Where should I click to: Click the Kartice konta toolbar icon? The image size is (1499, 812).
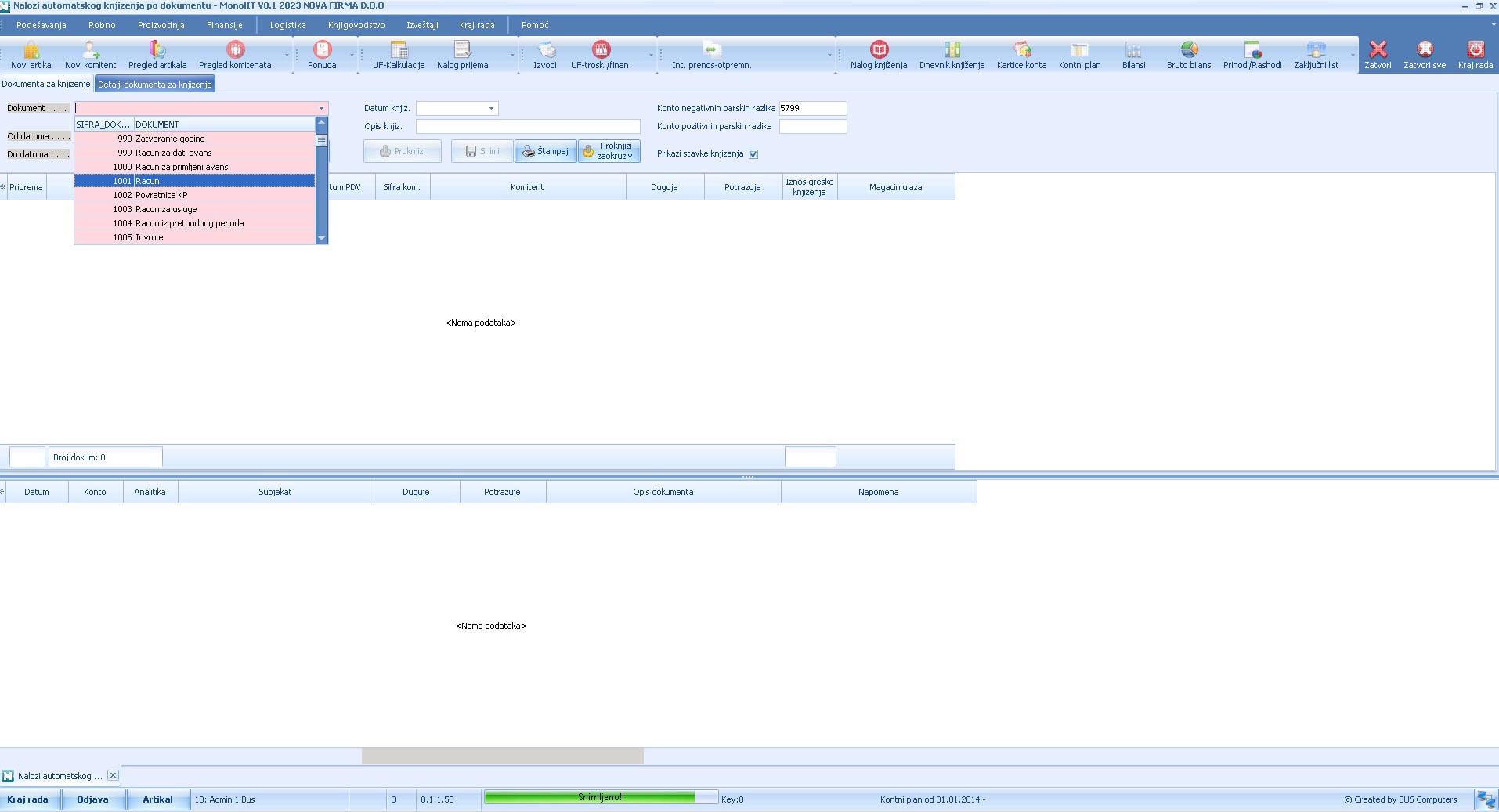(1021, 55)
